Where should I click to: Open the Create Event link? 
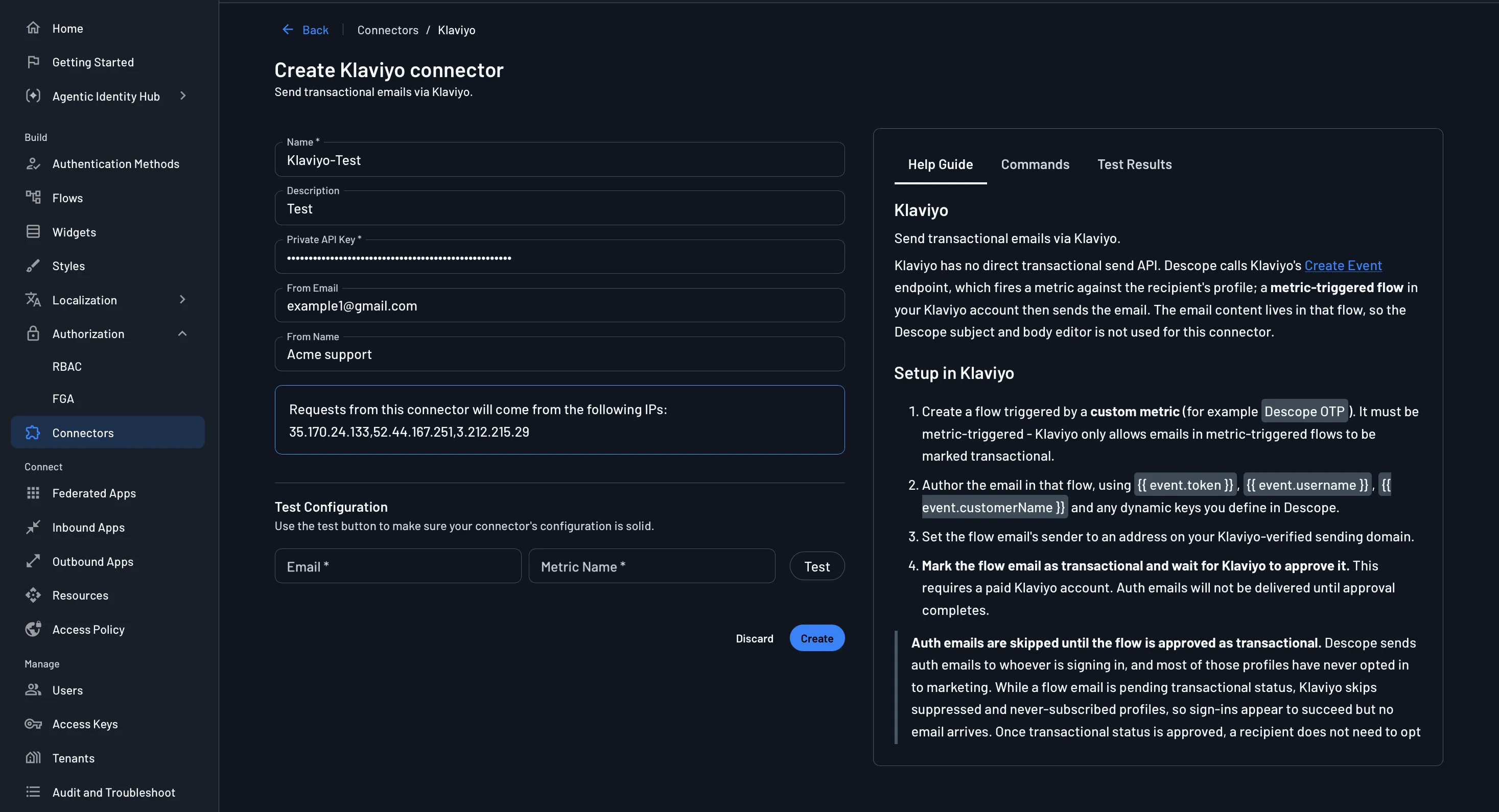[x=1343, y=265]
